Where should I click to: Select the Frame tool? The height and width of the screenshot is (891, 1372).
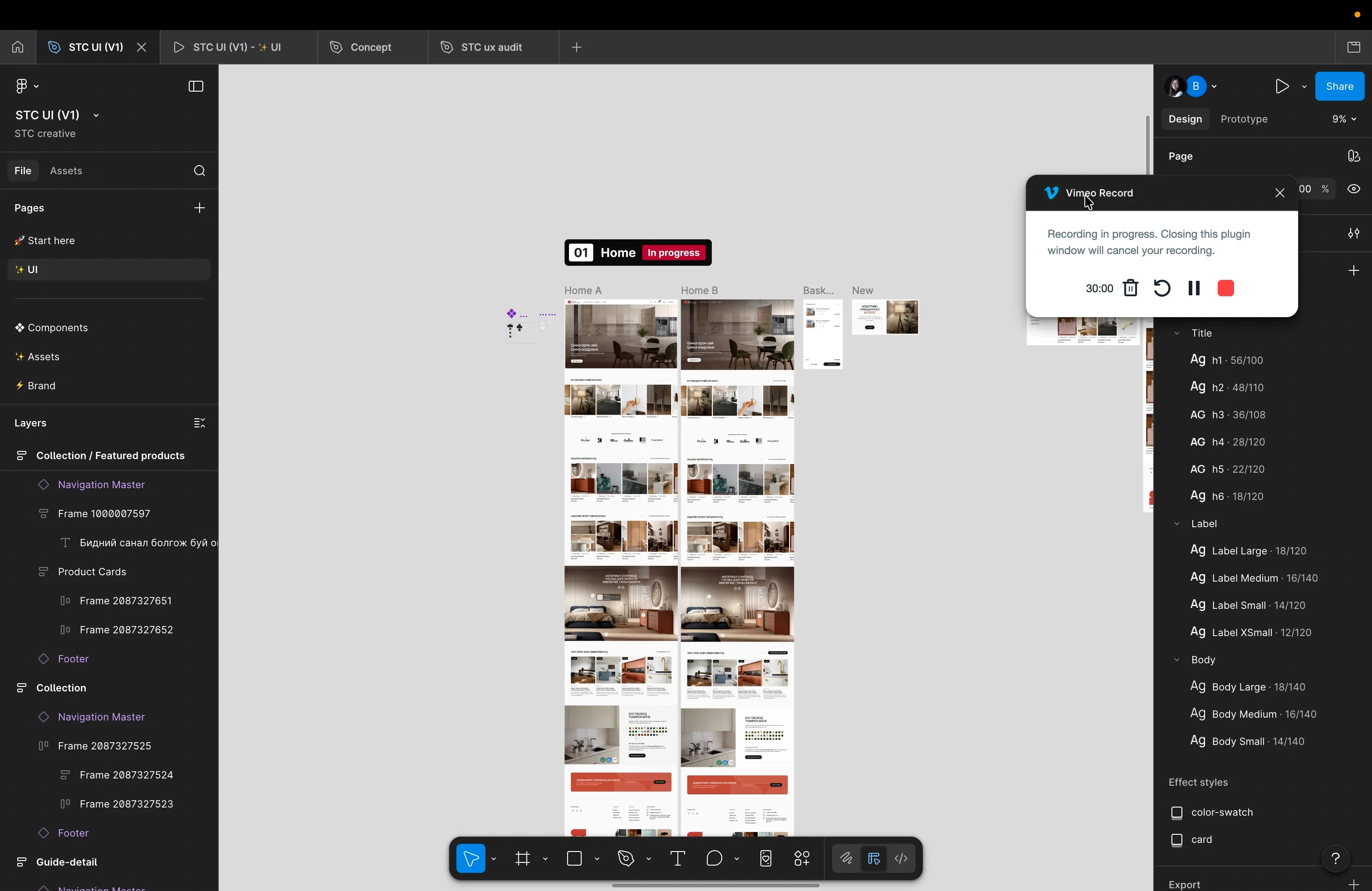(523, 859)
